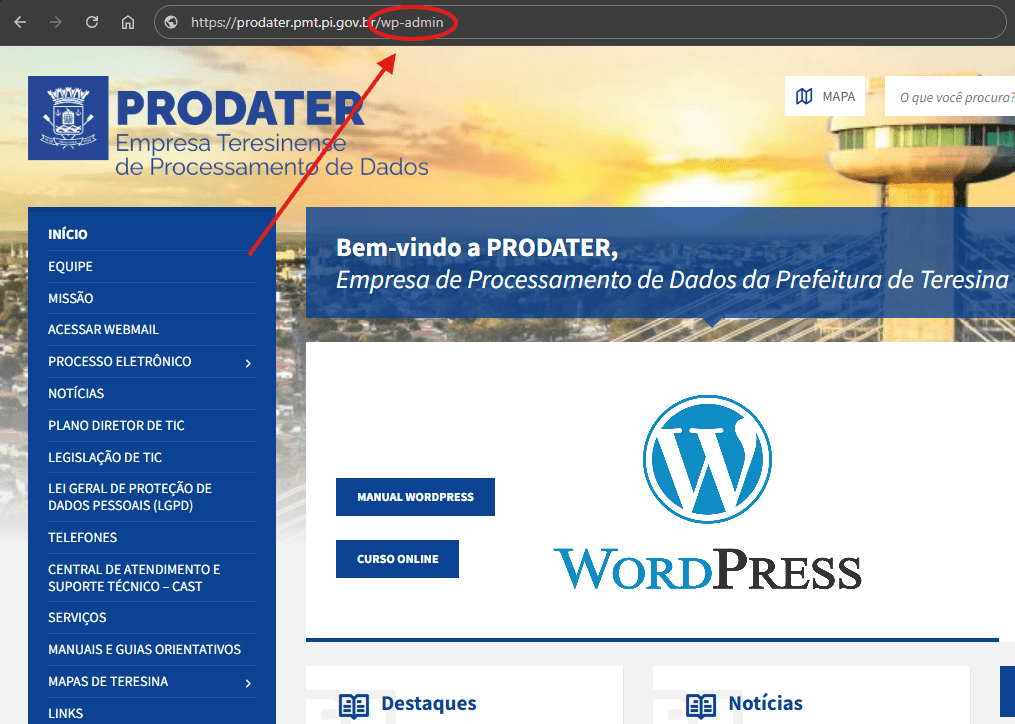Click the CURSO ONLINE button

(x=397, y=559)
